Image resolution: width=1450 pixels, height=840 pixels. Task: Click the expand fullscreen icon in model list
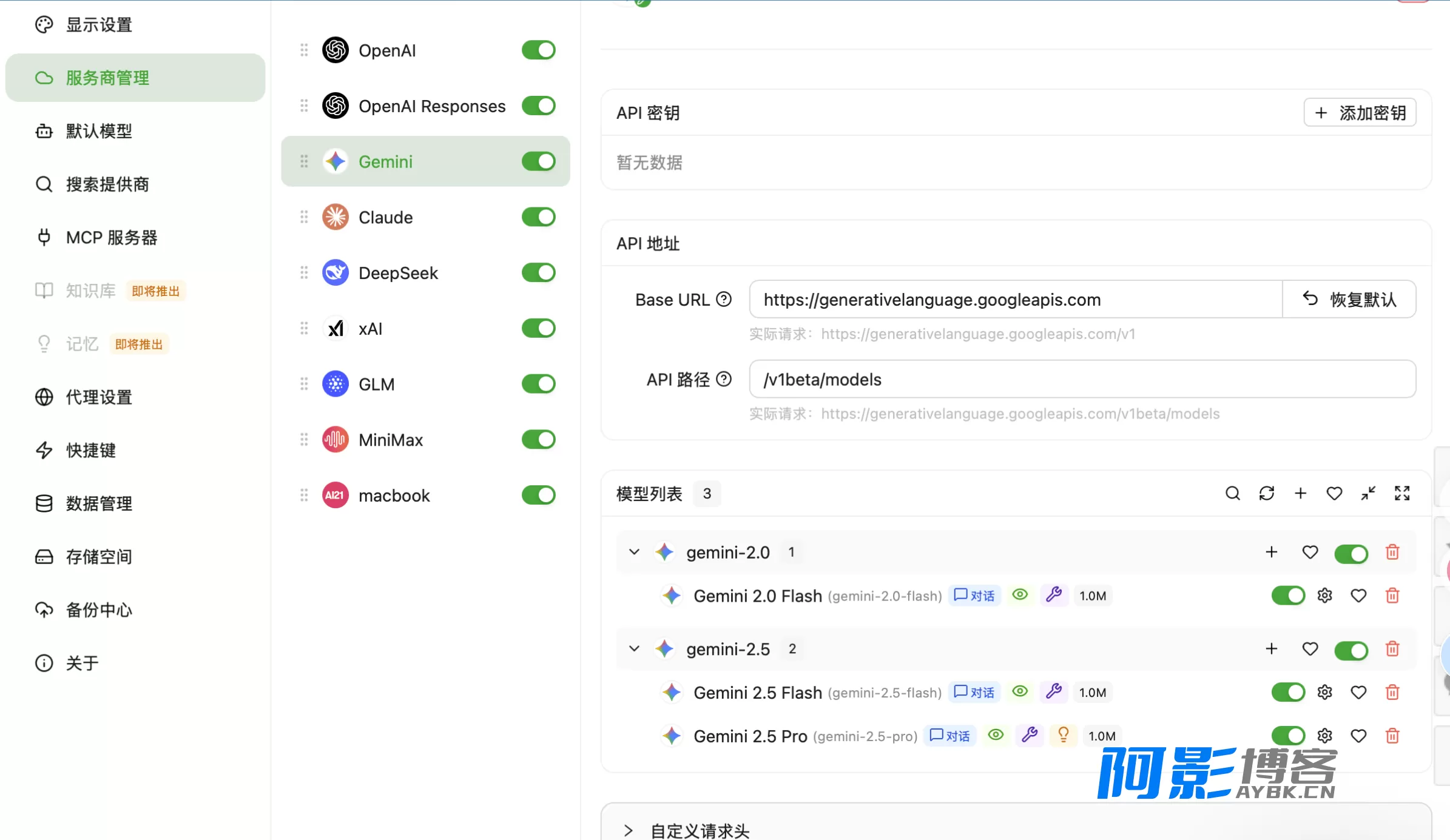click(x=1401, y=493)
